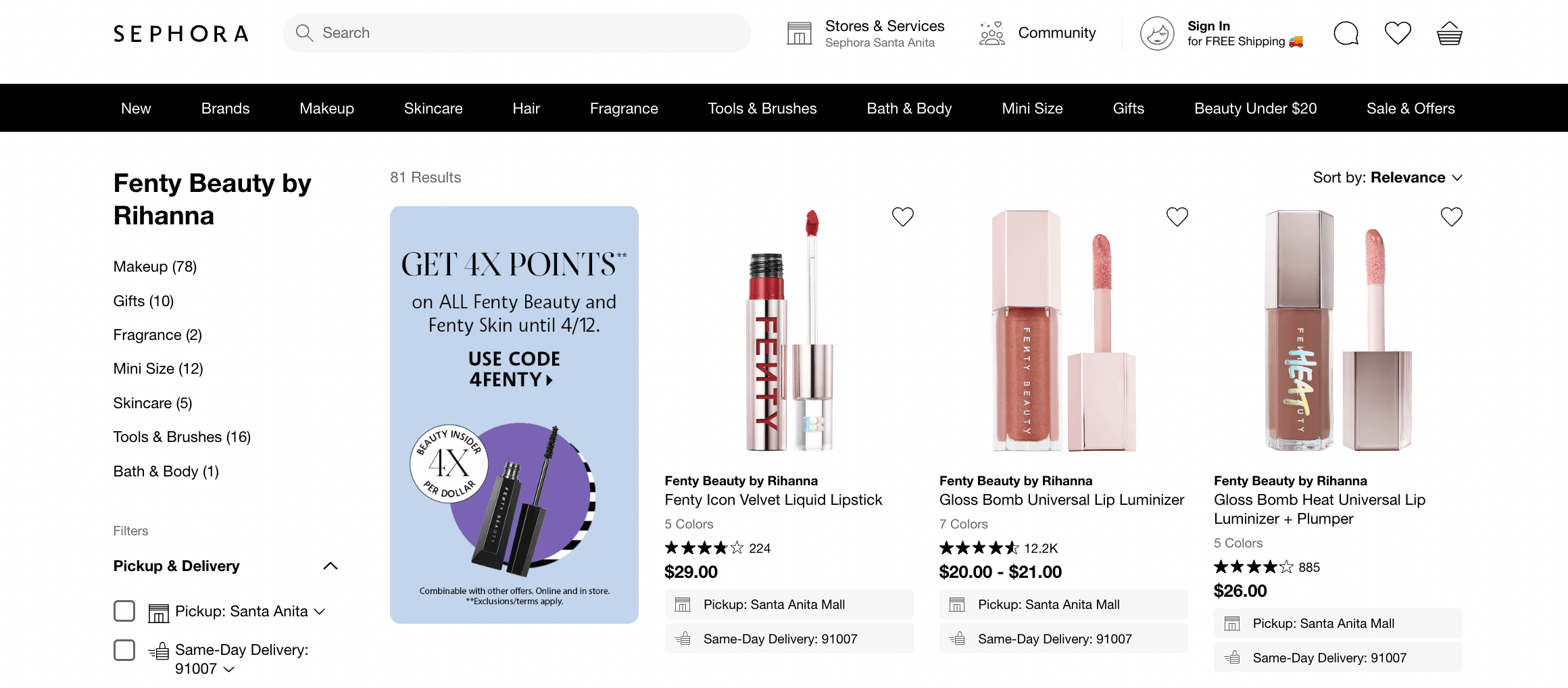Select Beauty Under $20 from navigation
The height and width of the screenshot is (688, 1568).
click(1255, 108)
